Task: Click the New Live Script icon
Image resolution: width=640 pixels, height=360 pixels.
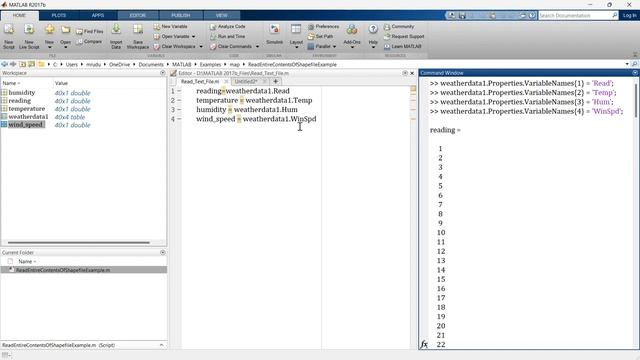Action: point(29,30)
